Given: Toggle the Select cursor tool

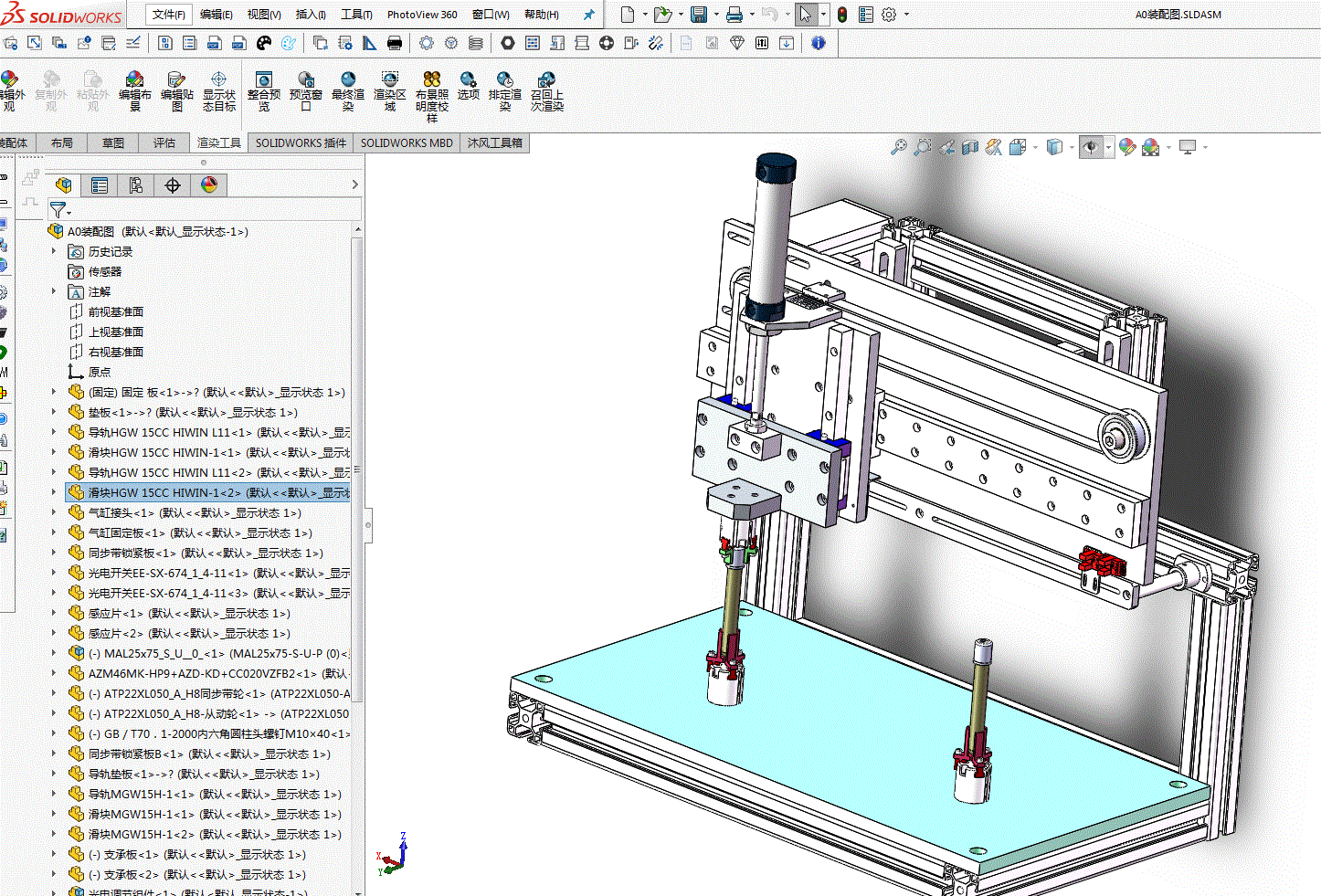Looking at the screenshot, I should [x=805, y=15].
